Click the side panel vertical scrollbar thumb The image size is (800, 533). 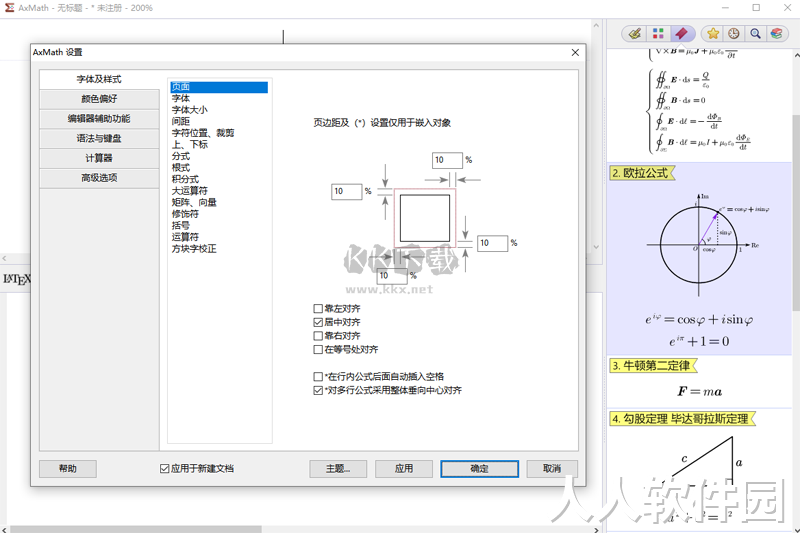tap(796, 212)
